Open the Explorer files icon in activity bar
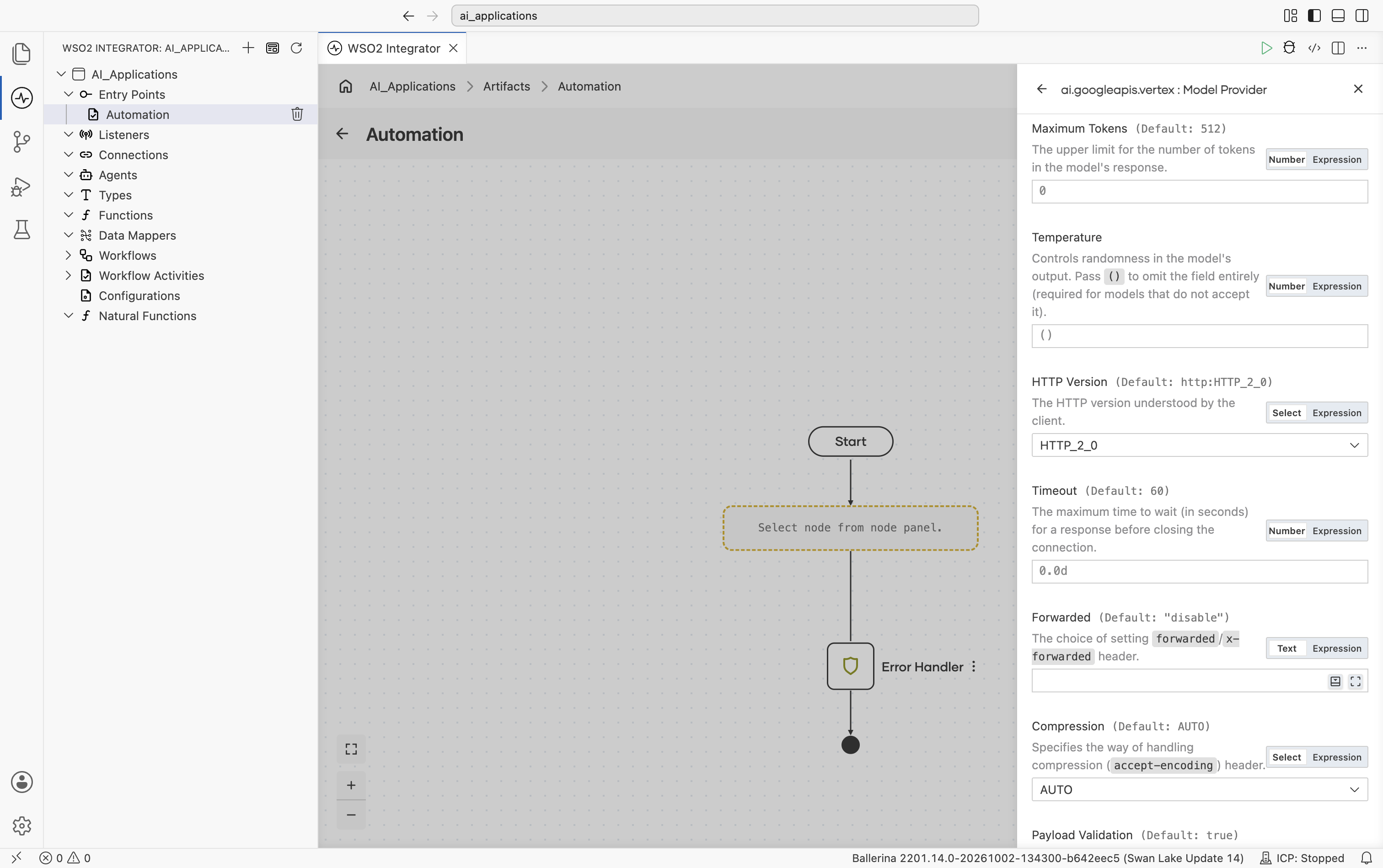The width and height of the screenshot is (1383, 868). (21, 54)
